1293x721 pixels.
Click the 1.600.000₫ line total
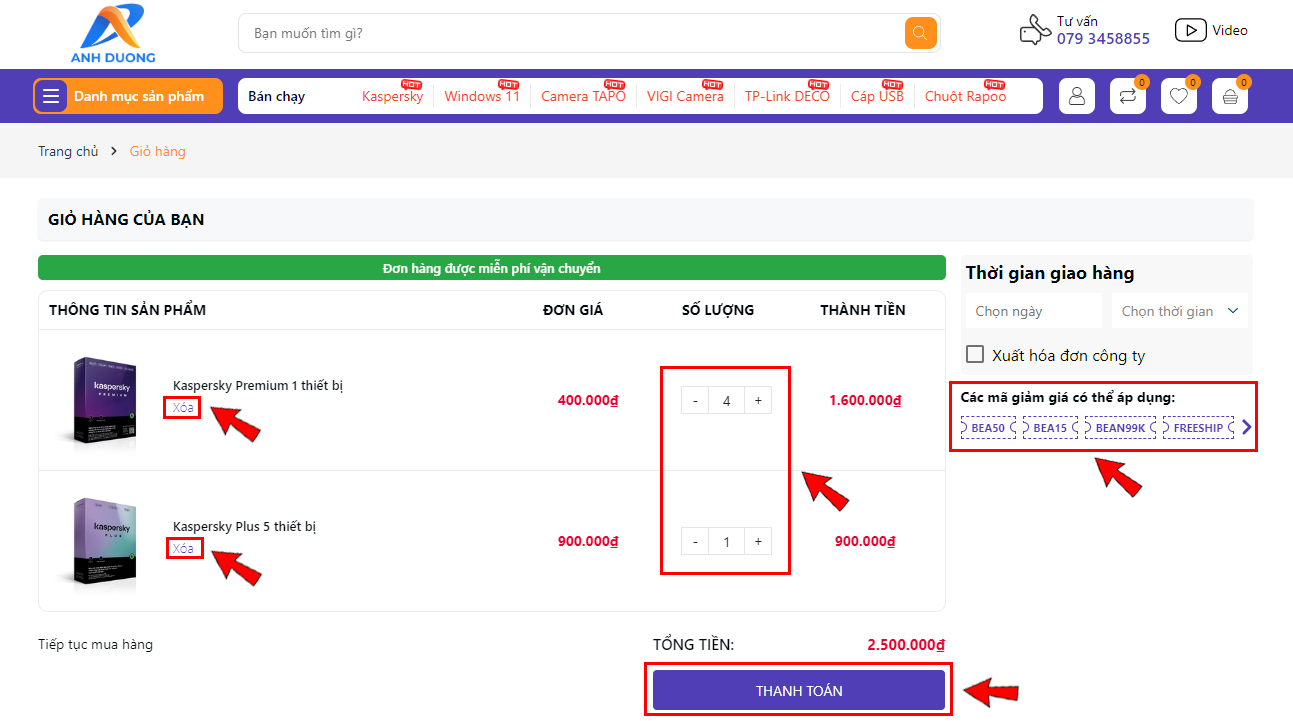point(865,401)
